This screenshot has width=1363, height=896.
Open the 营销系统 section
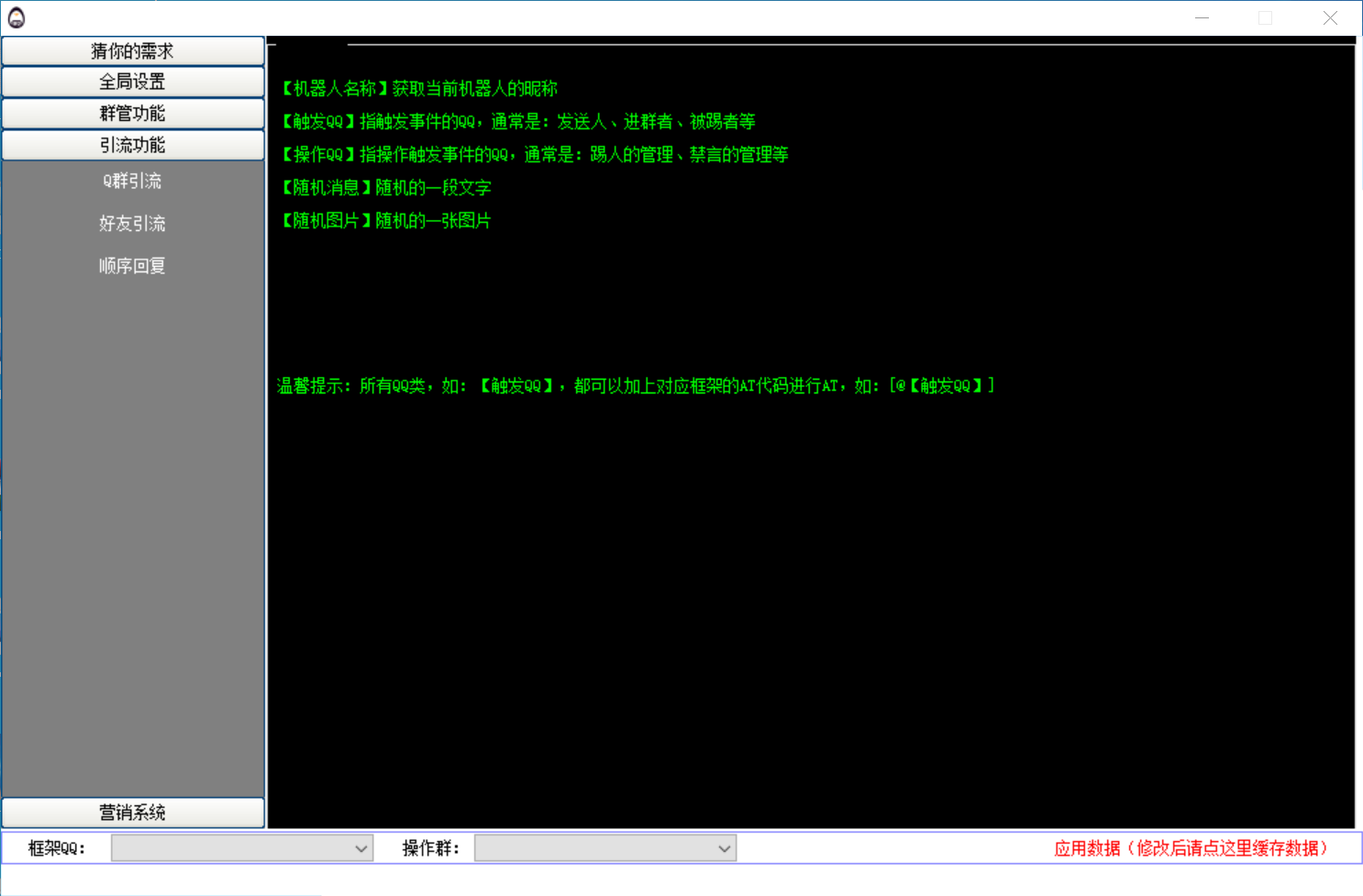[x=133, y=813]
